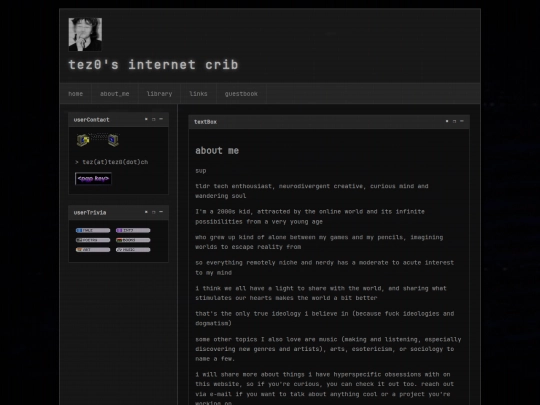This screenshot has width=540, height=405.
Task: Visit the guestbook tab
Action: click(x=241, y=94)
